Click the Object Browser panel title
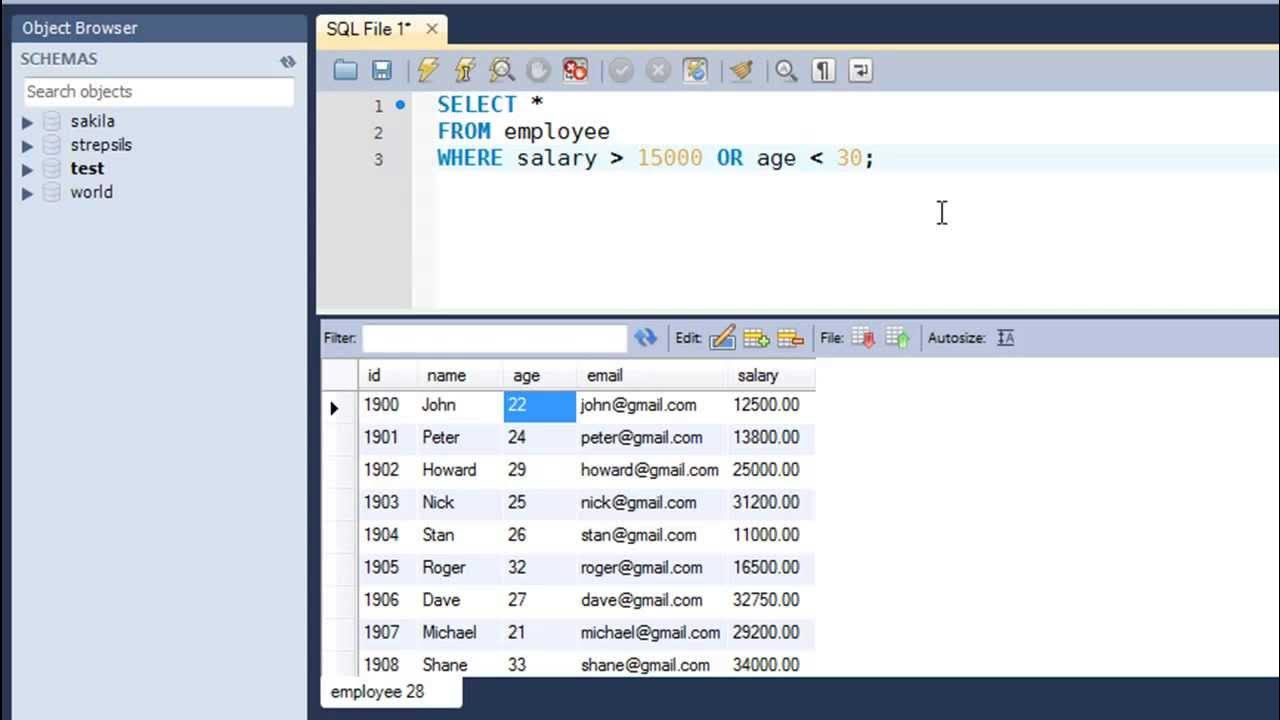The width and height of the screenshot is (1280, 720). 80,28
